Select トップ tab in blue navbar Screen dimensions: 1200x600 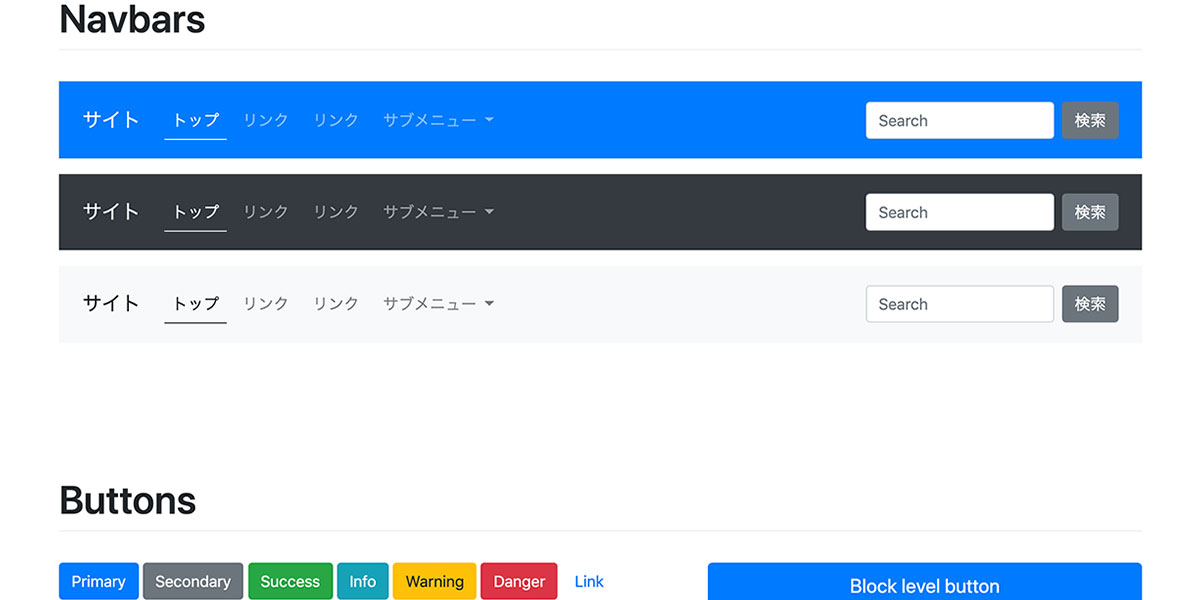(x=195, y=120)
